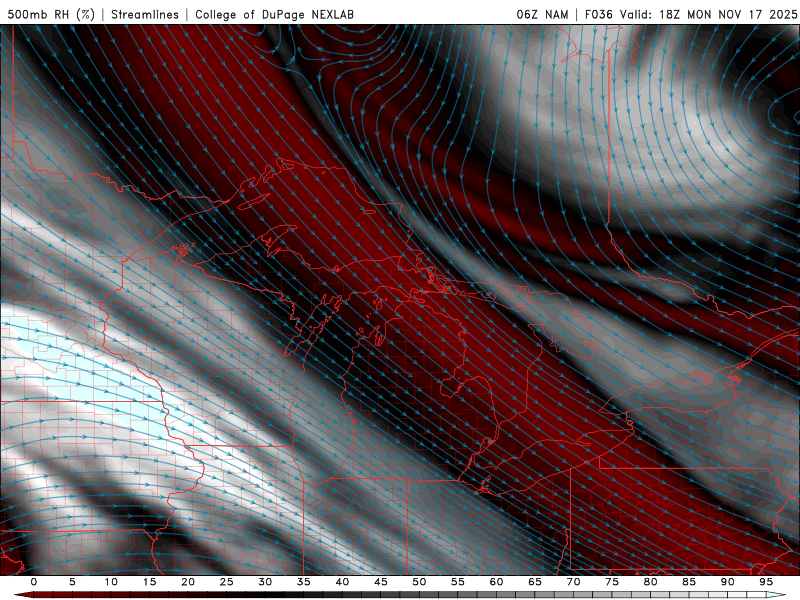This screenshot has height=600, width=800.
Task: Click the "30" colorbar scale label
Action: (265, 582)
